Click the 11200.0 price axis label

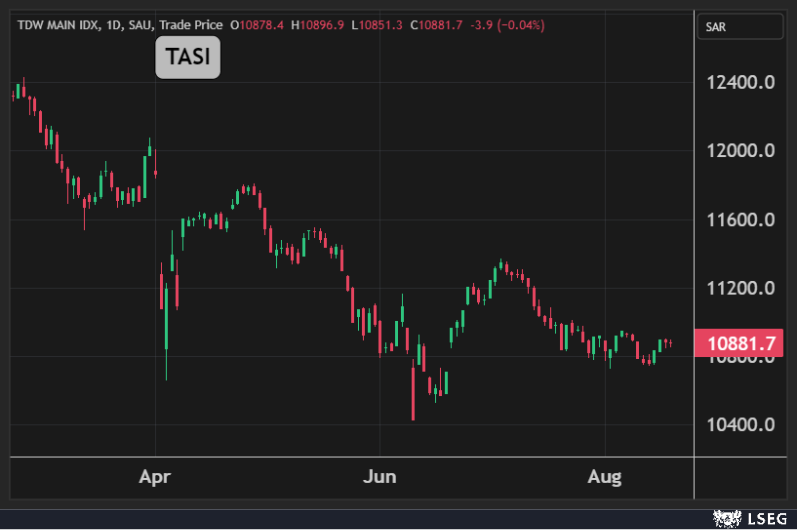tap(741, 288)
